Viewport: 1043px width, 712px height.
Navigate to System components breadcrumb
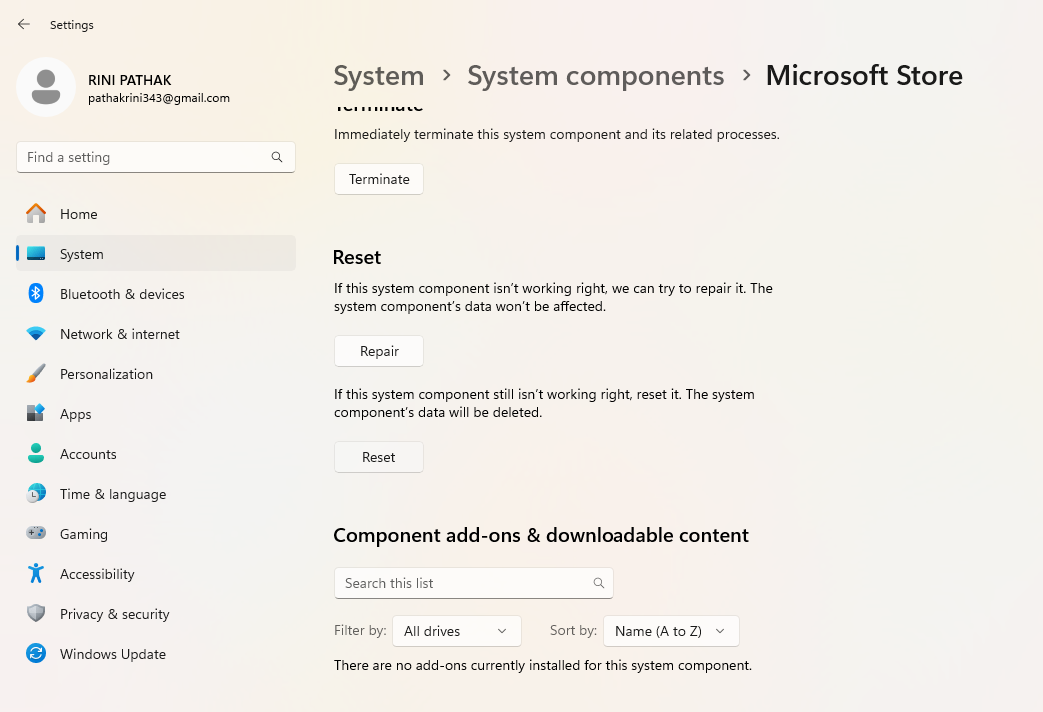click(x=595, y=76)
